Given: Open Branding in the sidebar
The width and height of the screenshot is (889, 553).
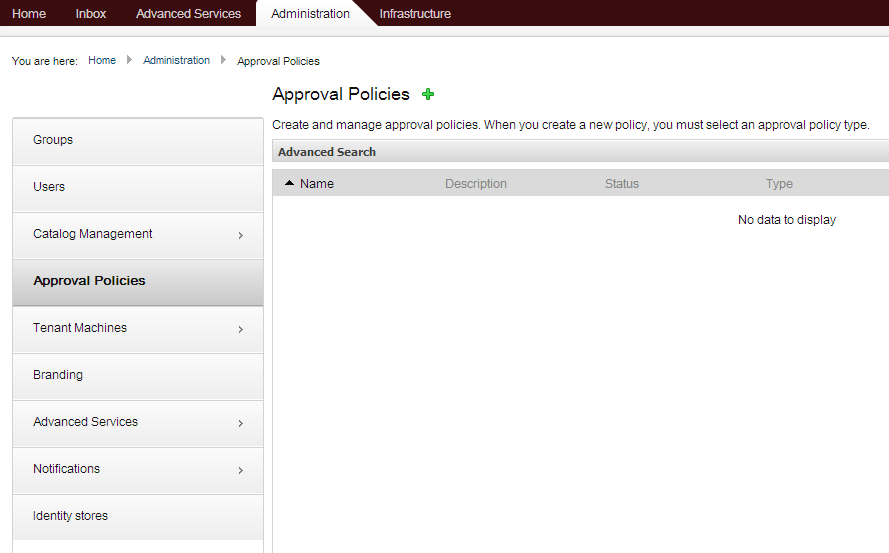Looking at the screenshot, I should coord(58,375).
